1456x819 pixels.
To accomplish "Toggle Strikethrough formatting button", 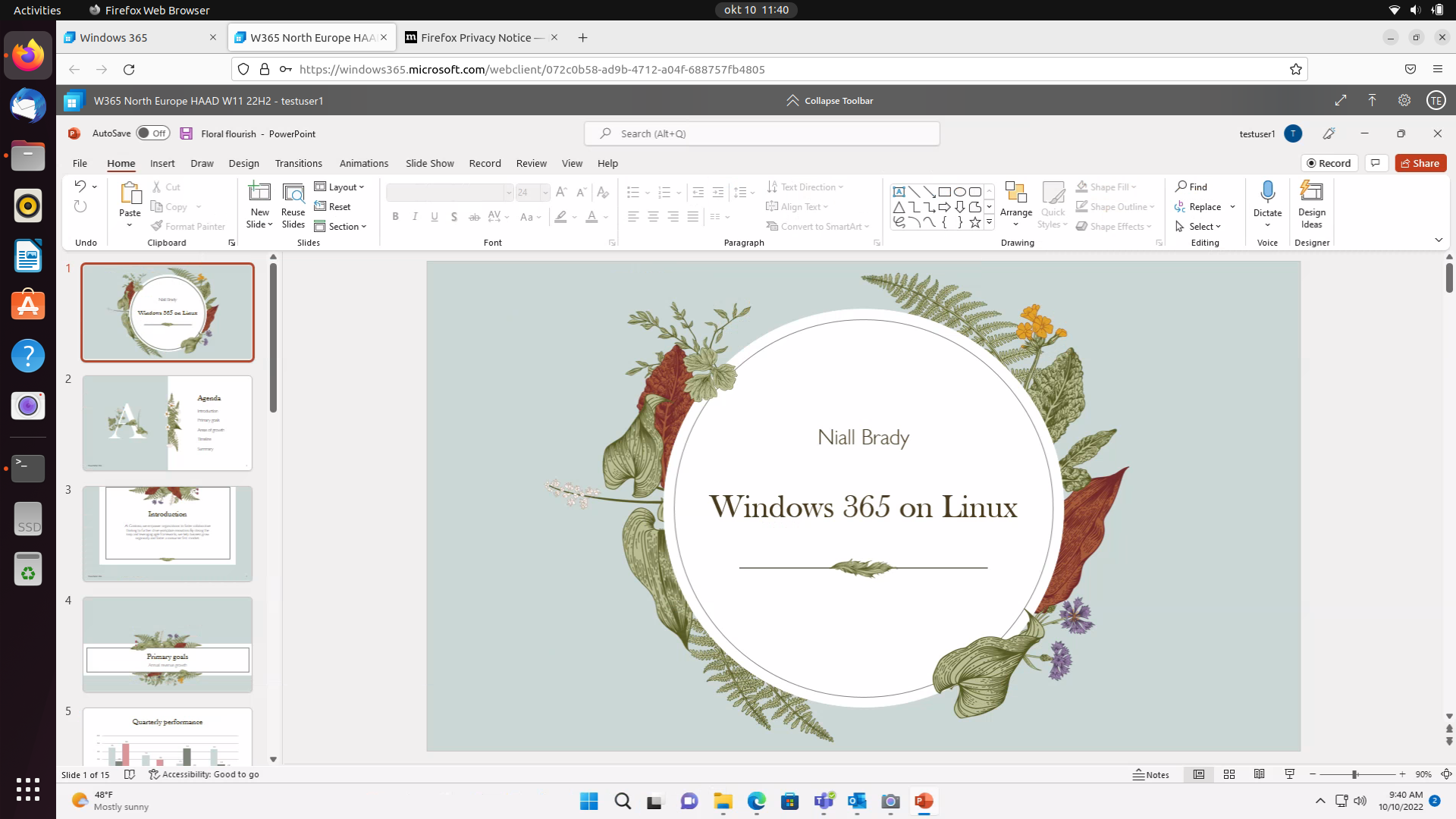I will tap(474, 217).
